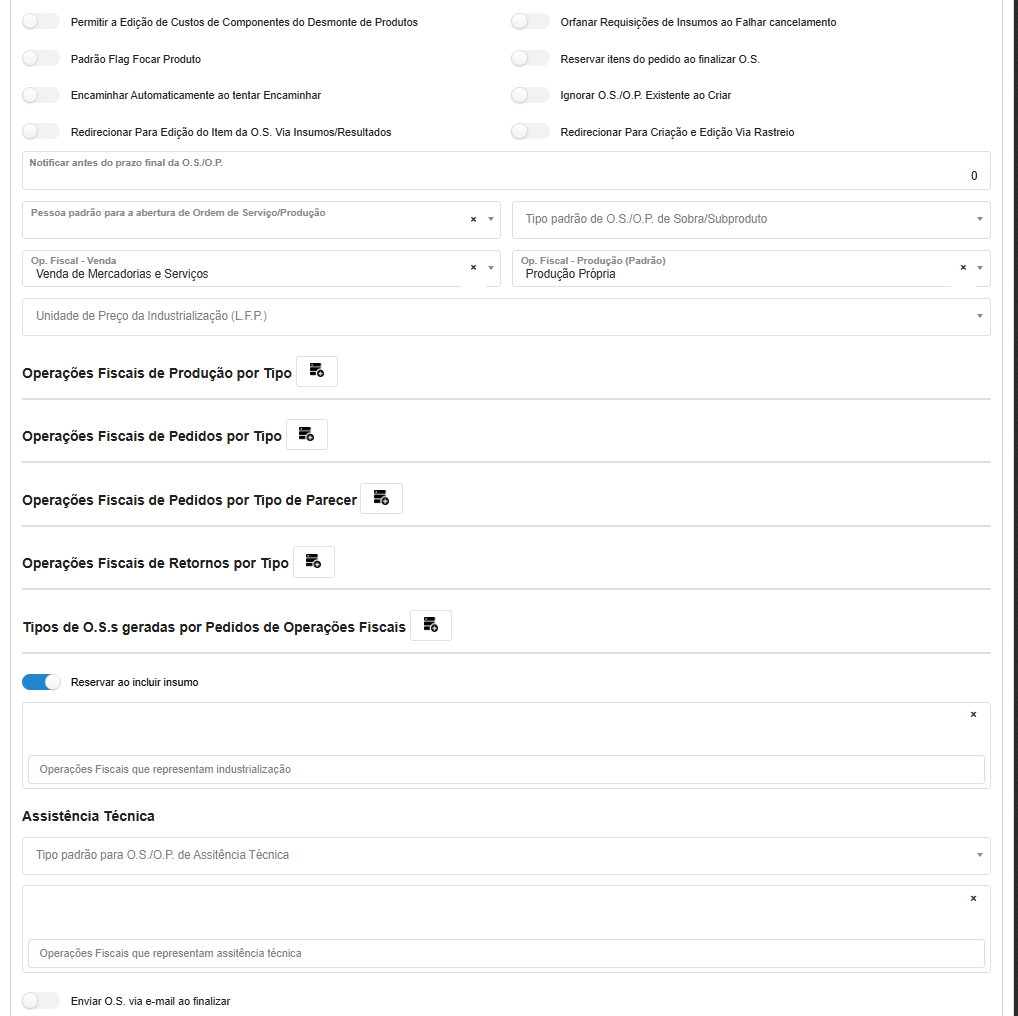
Task: Enable Padrão Flag Focar Produto
Action: [x=42, y=59]
